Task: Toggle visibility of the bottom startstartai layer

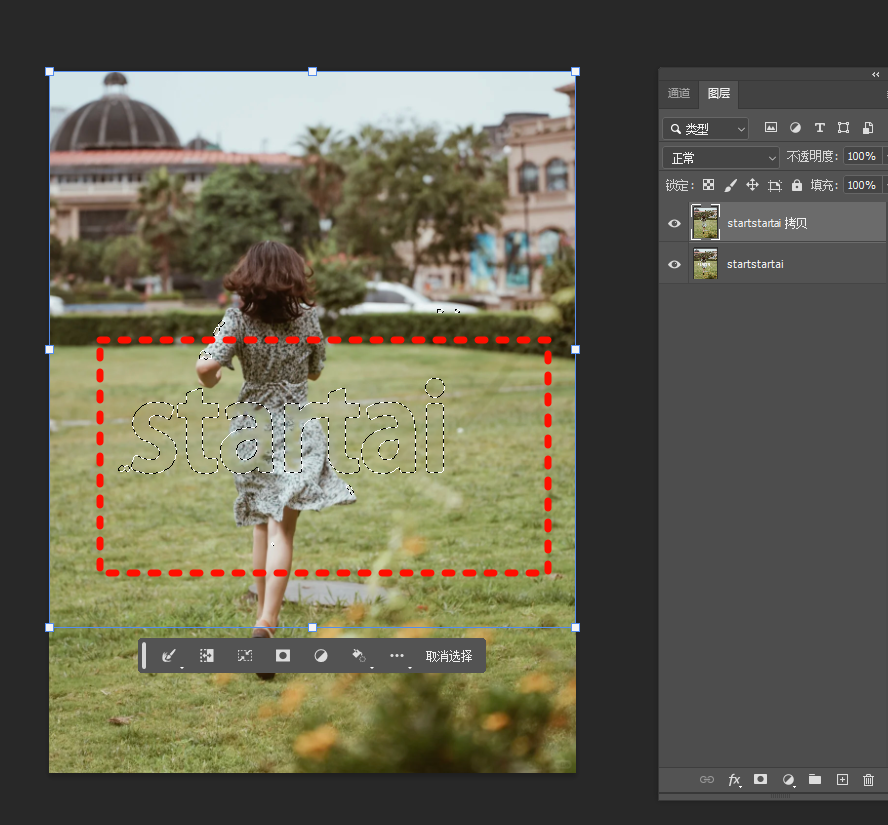Action: (674, 264)
